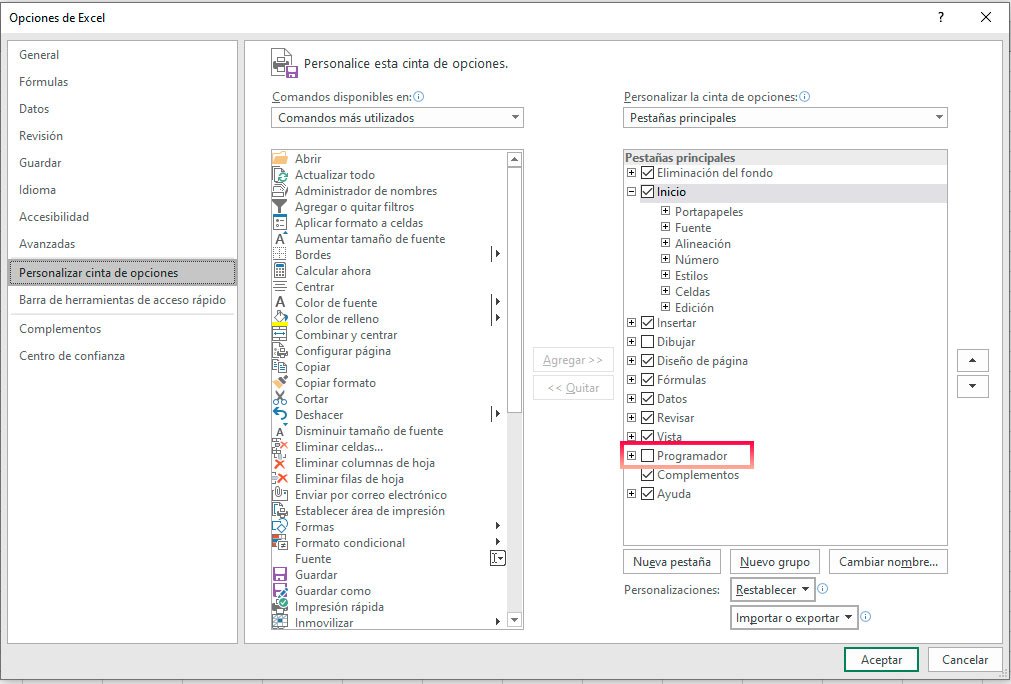Uncheck the Fórmulas tab checkbox

point(647,380)
